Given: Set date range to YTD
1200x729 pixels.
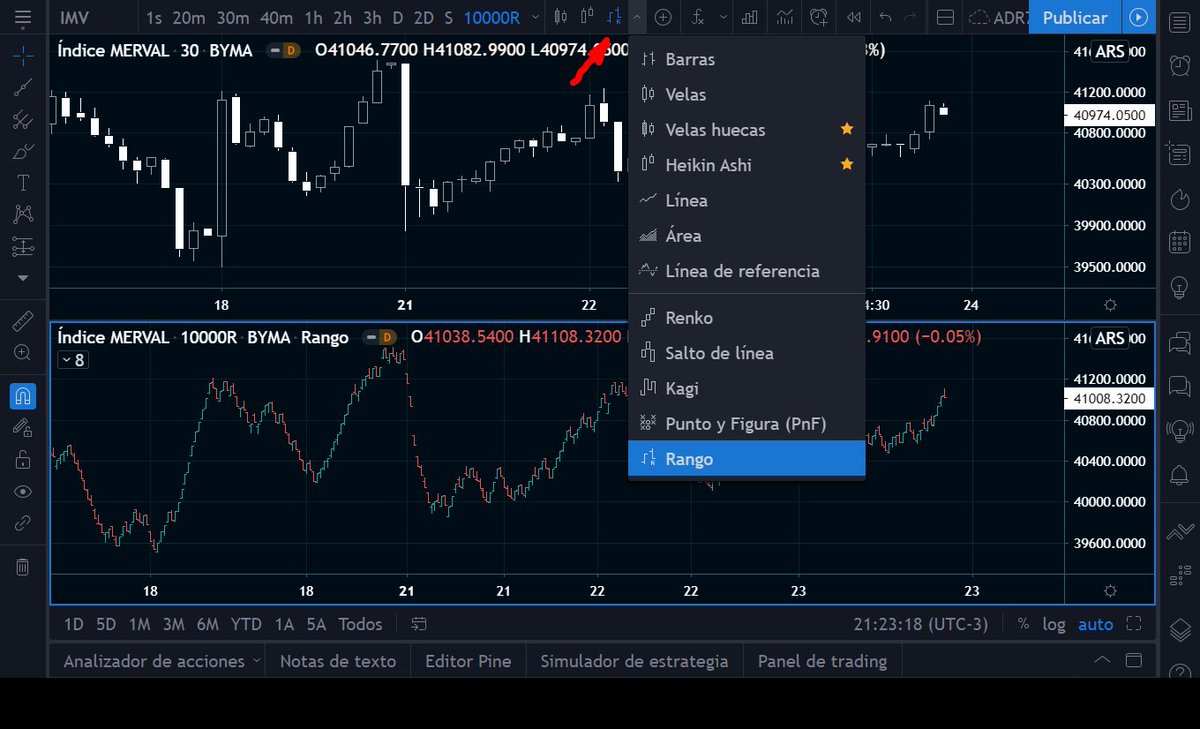Looking at the screenshot, I should pos(246,624).
